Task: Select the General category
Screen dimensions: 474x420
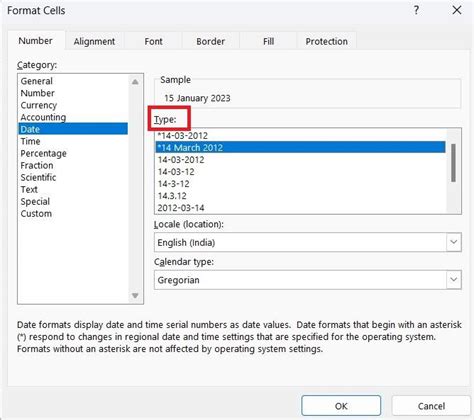Action: click(73, 81)
